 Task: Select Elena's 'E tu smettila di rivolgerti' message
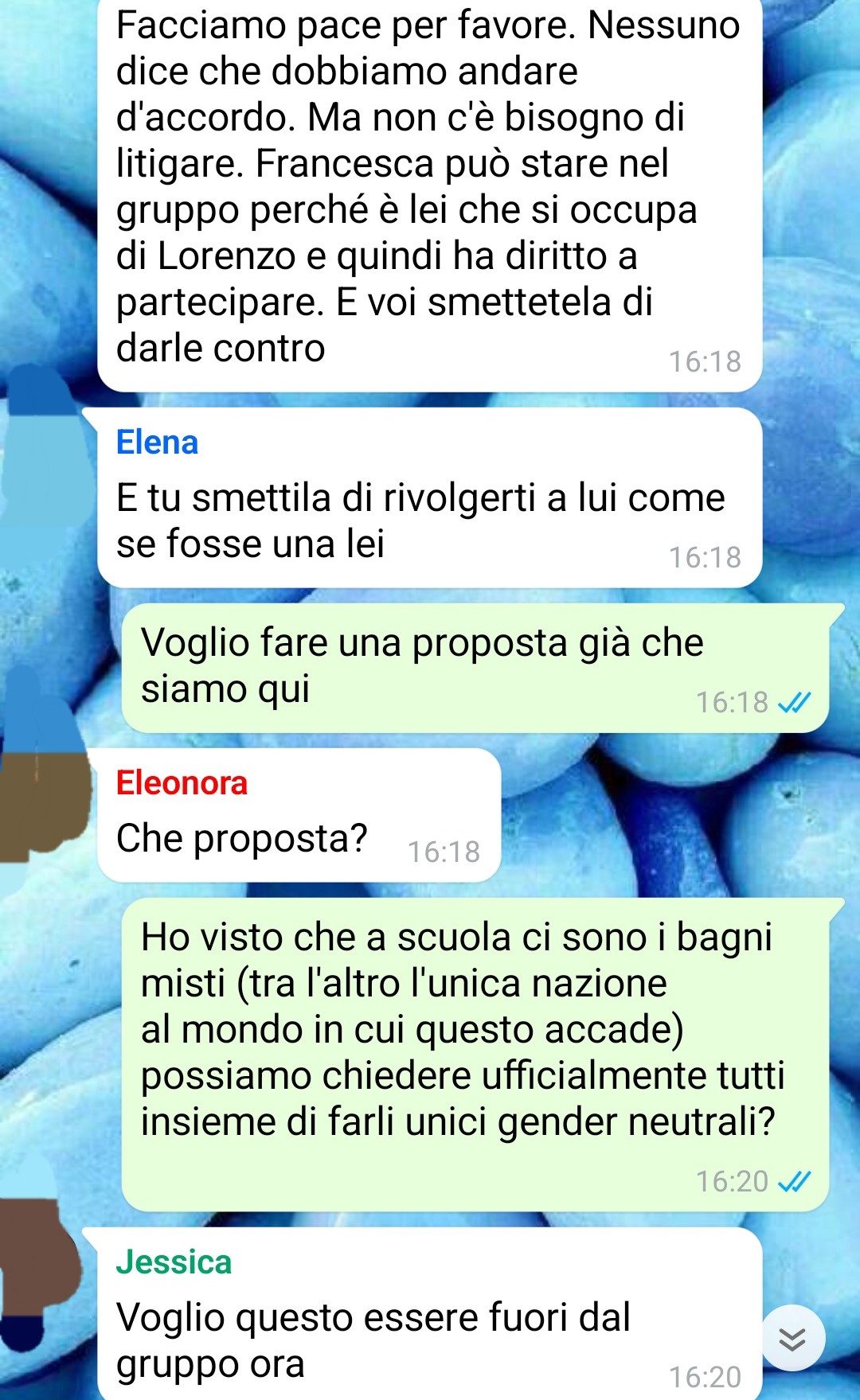click(x=430, y=498)
